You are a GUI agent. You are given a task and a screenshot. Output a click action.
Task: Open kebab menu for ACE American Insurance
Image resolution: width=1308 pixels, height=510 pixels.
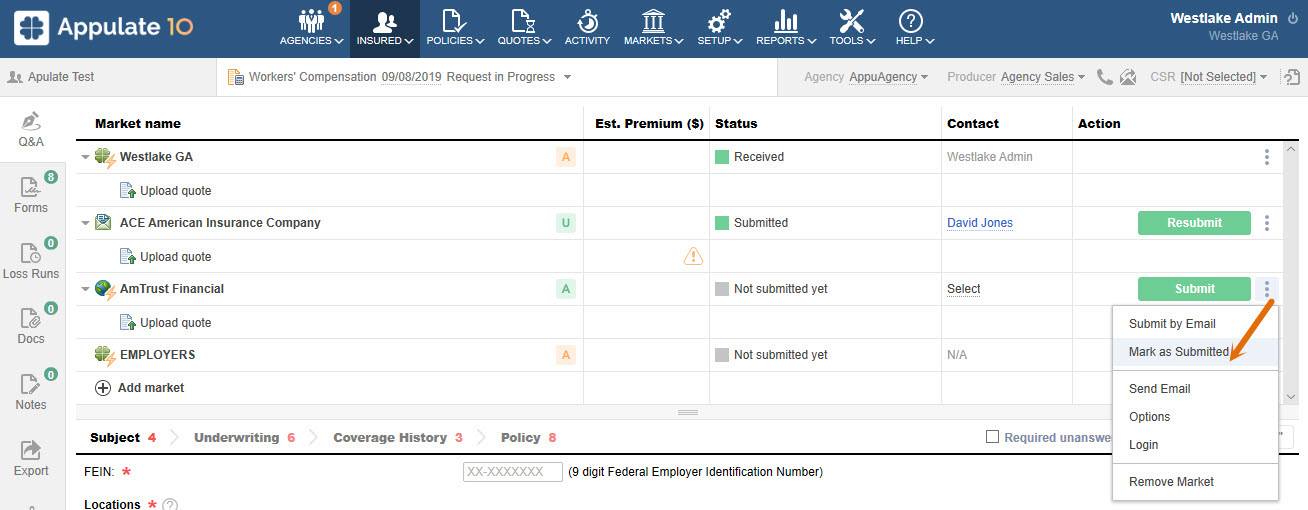coord(1267,223)
